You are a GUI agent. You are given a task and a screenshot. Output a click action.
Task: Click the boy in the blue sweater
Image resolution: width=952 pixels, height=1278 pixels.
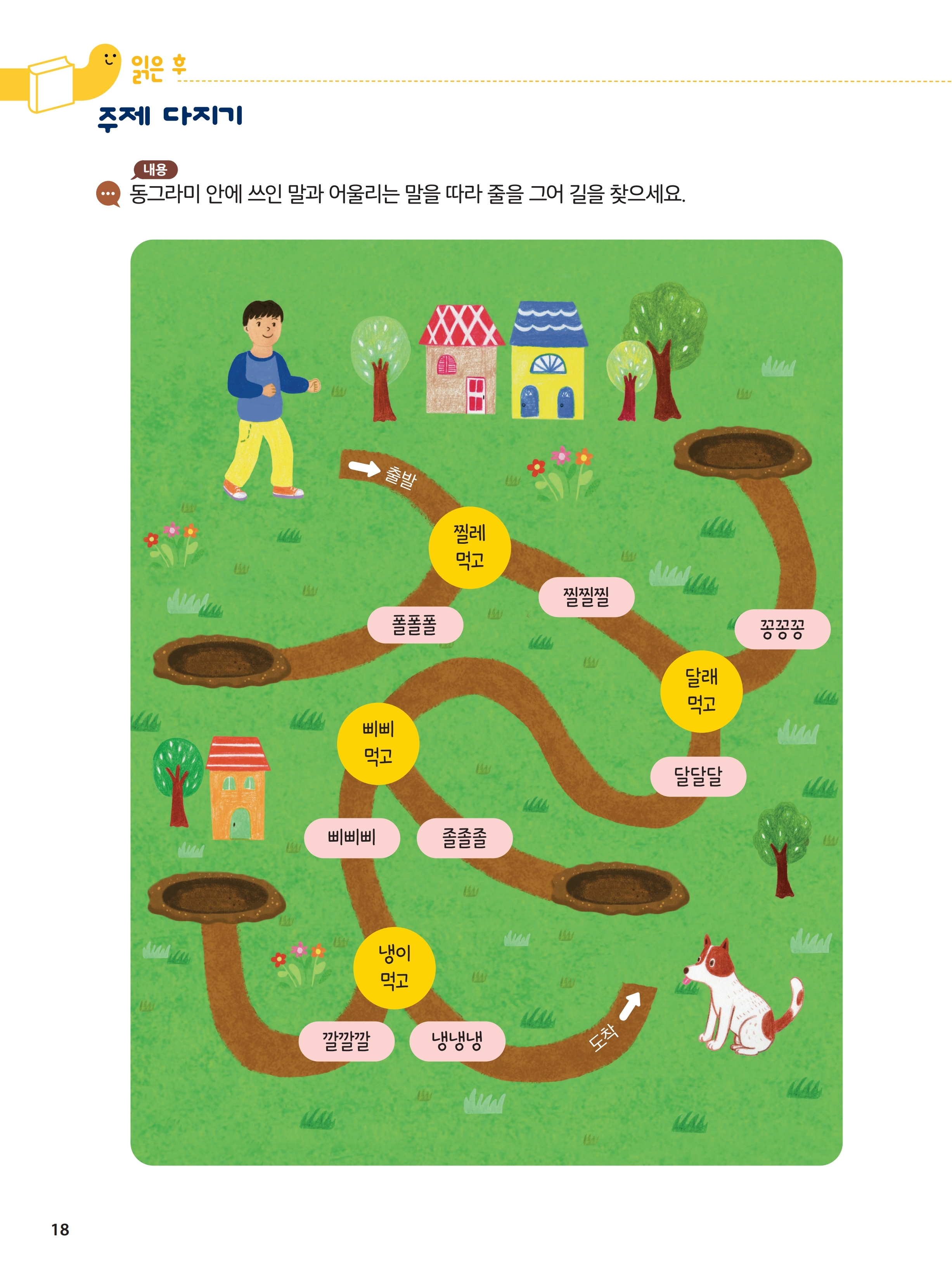[x=269, y=399]
